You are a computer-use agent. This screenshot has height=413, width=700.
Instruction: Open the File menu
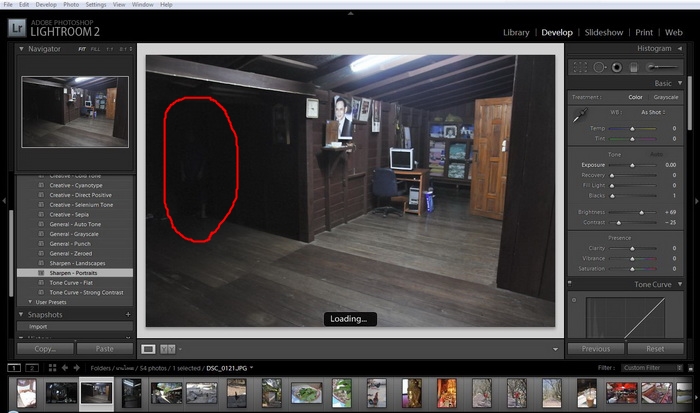[8, 4]
